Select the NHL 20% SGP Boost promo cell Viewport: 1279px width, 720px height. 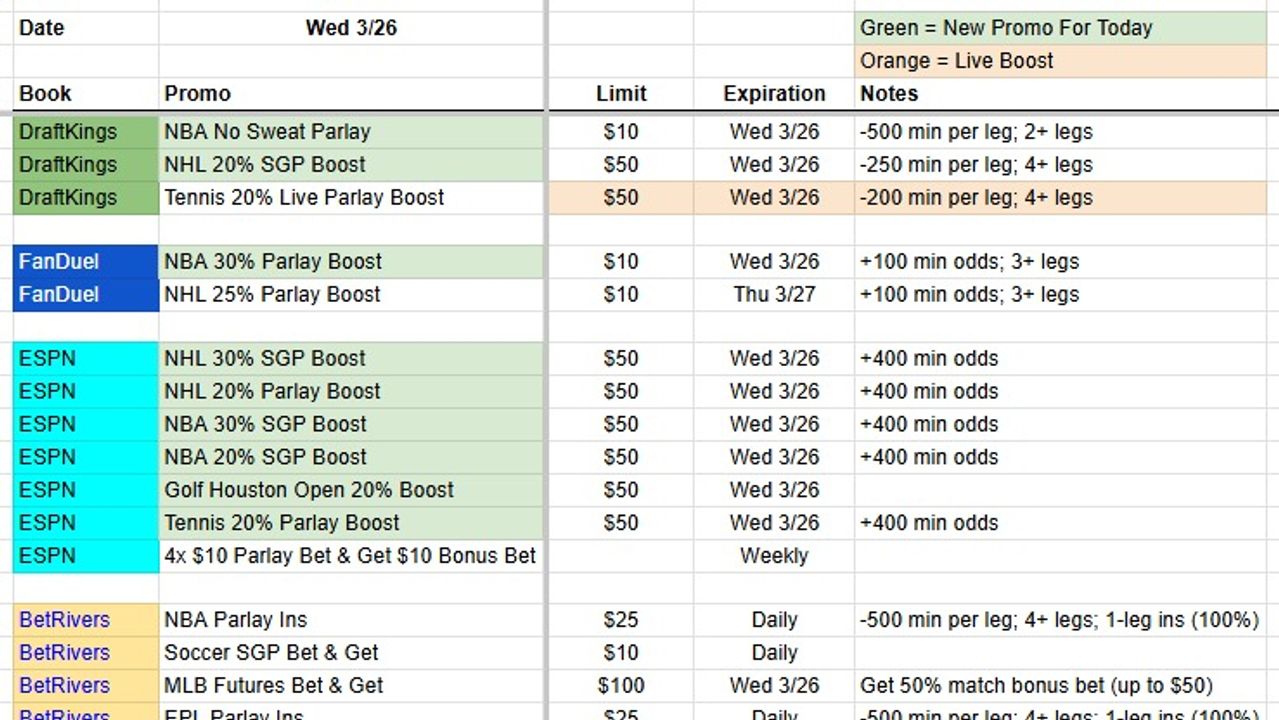(x=351, y=164)
